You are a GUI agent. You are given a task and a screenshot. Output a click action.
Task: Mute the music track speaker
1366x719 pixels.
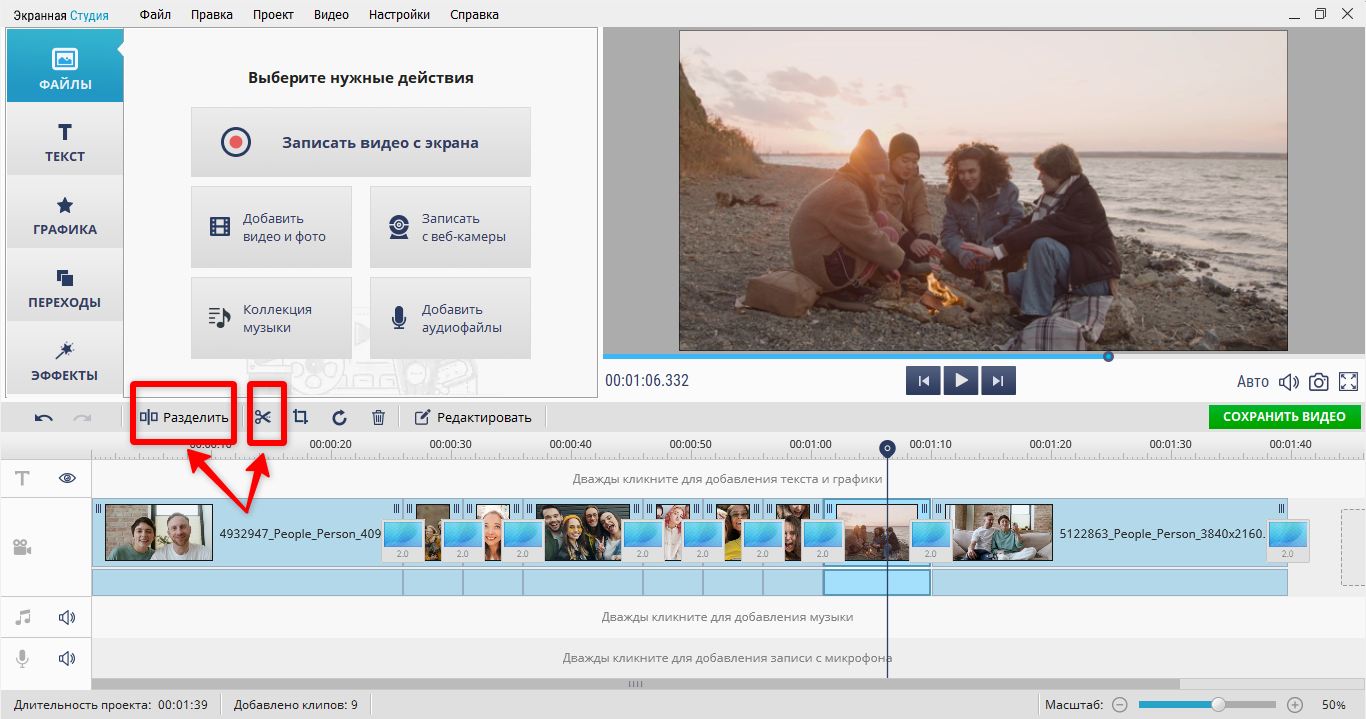coord(67,617)
